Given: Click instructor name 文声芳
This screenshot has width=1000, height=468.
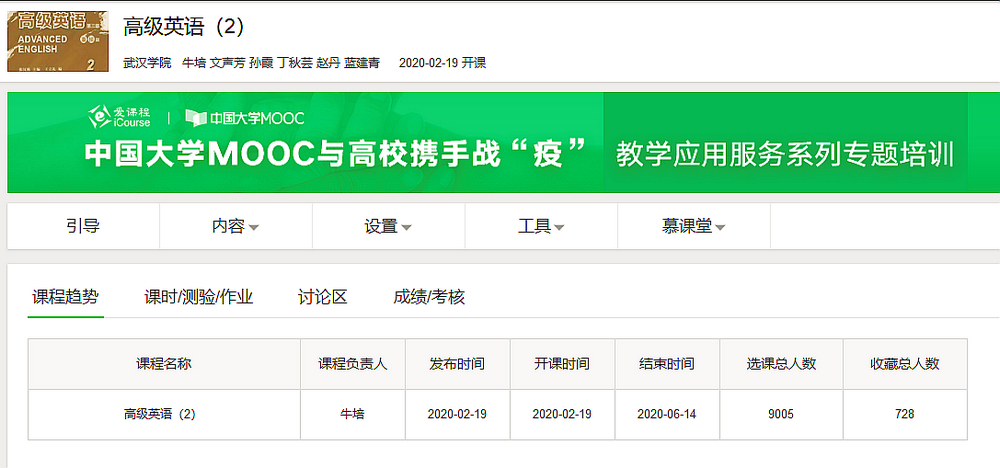Looking at the screenshot, I should click(228, 62).
